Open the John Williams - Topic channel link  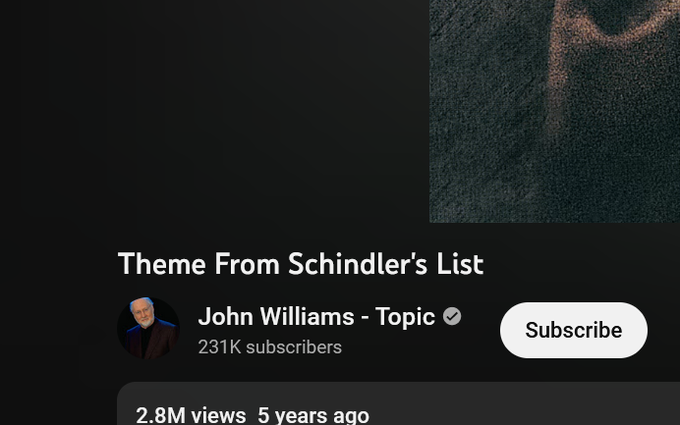pyautogui.click(x=317, y=317)
